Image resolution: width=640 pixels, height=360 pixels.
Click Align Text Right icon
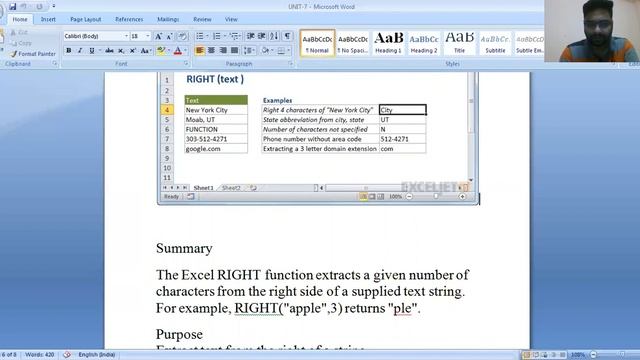coord(223,51)
